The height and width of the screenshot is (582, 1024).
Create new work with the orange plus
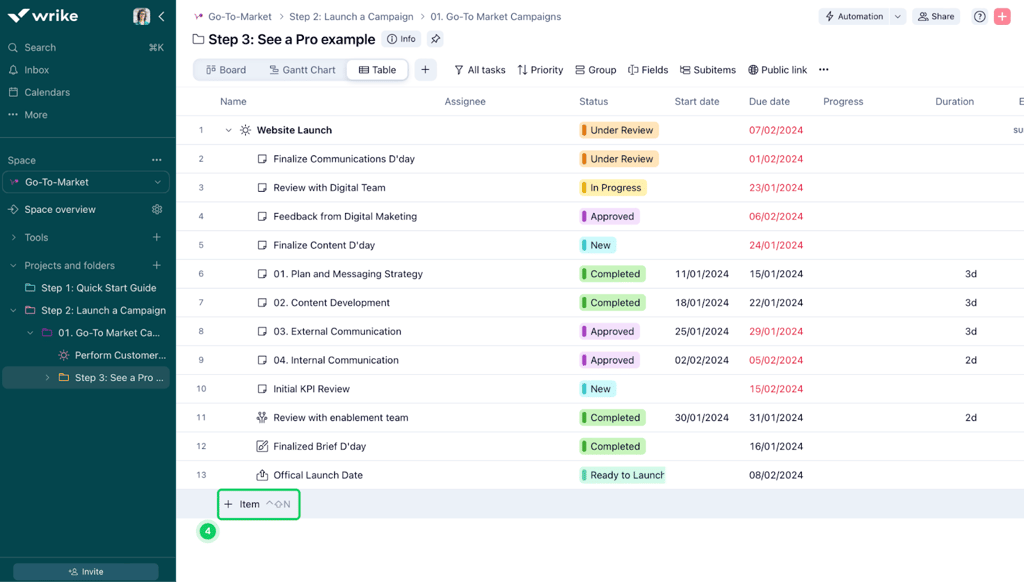coord(1002,16)
